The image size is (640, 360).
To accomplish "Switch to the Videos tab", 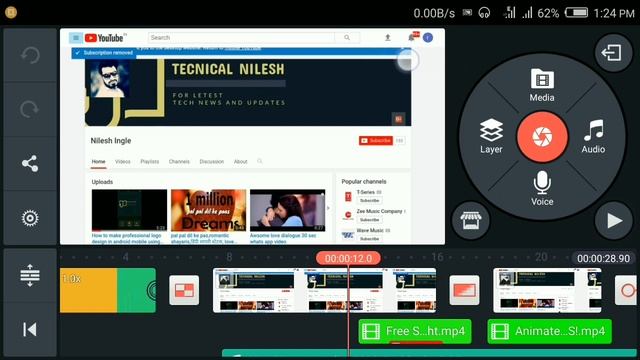I will pos(122,162).
